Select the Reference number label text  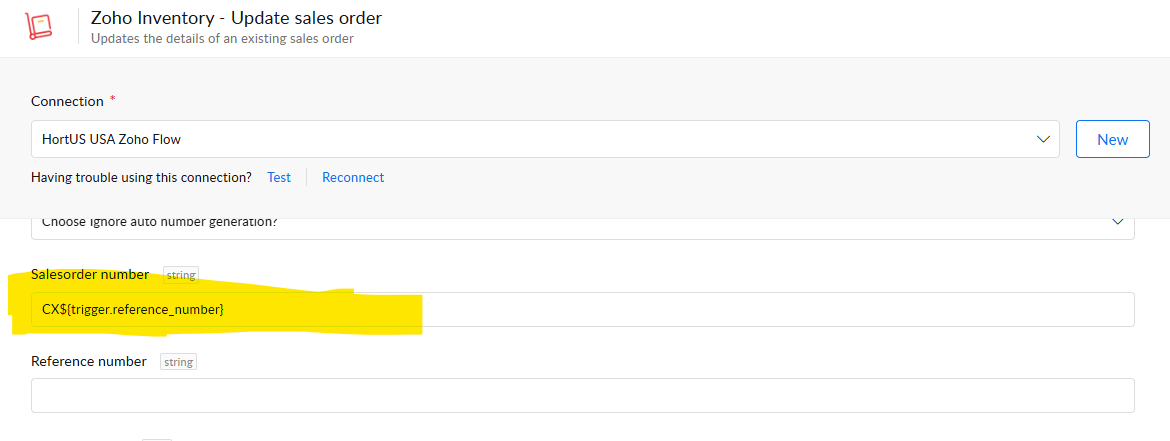point(89,362)
